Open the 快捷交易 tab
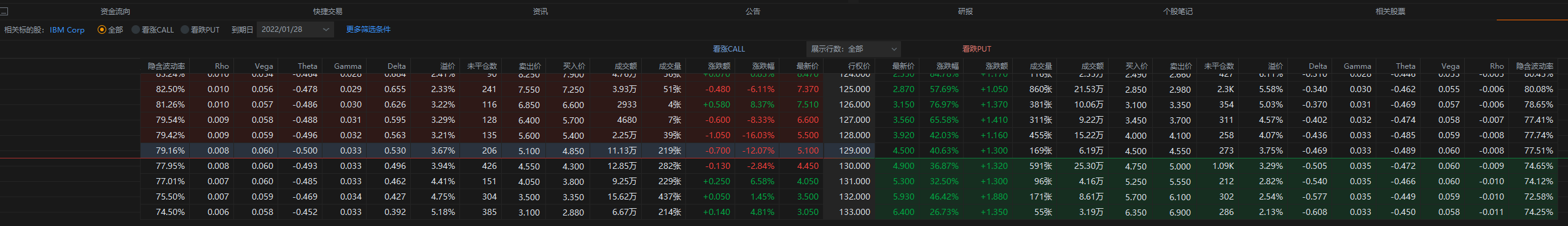Image resolution: width=1568 pixels, height=226 pixels. coord(328,11)
